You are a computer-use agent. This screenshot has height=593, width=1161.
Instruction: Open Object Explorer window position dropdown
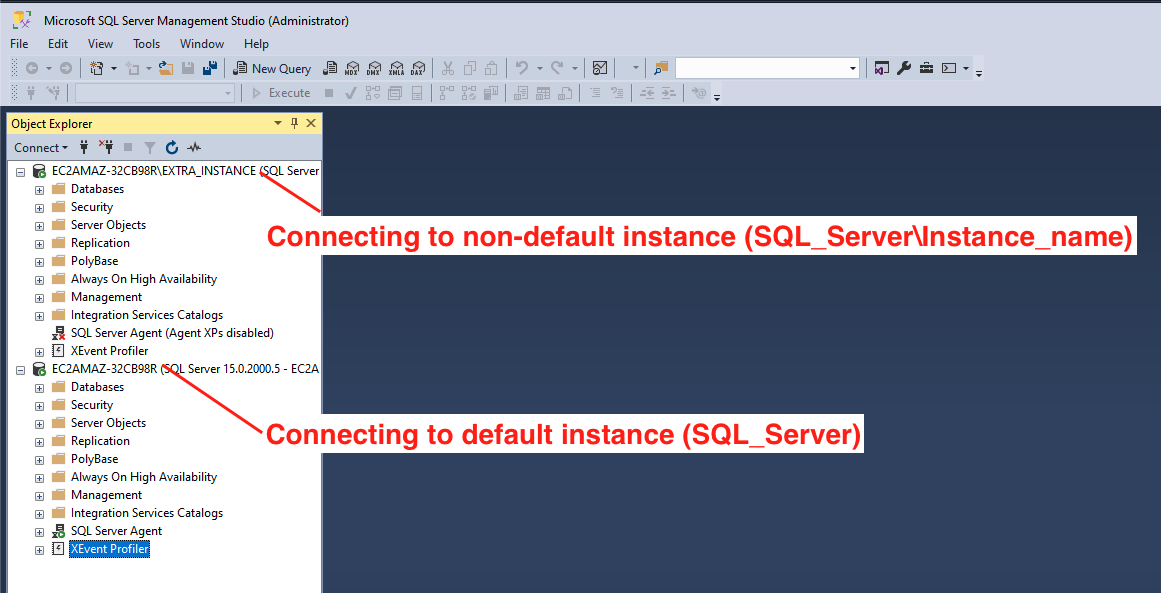(x=278, y=123)
